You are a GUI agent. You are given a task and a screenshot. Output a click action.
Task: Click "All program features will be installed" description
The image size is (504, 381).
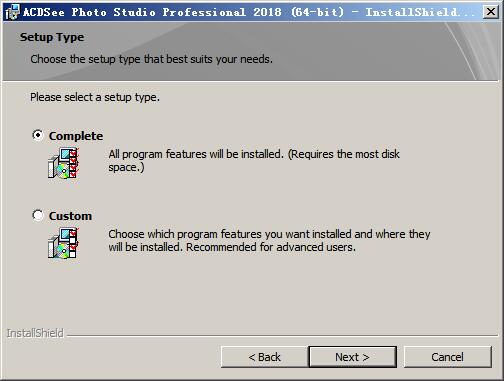coord(254,160)
